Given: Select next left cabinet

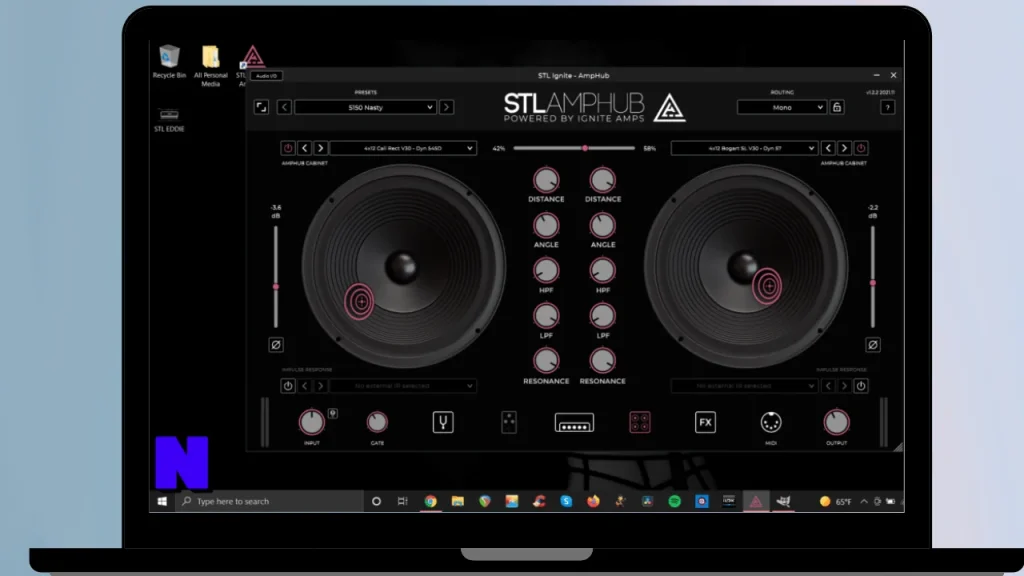Looking at the screenshot, I should click(320, 148).
